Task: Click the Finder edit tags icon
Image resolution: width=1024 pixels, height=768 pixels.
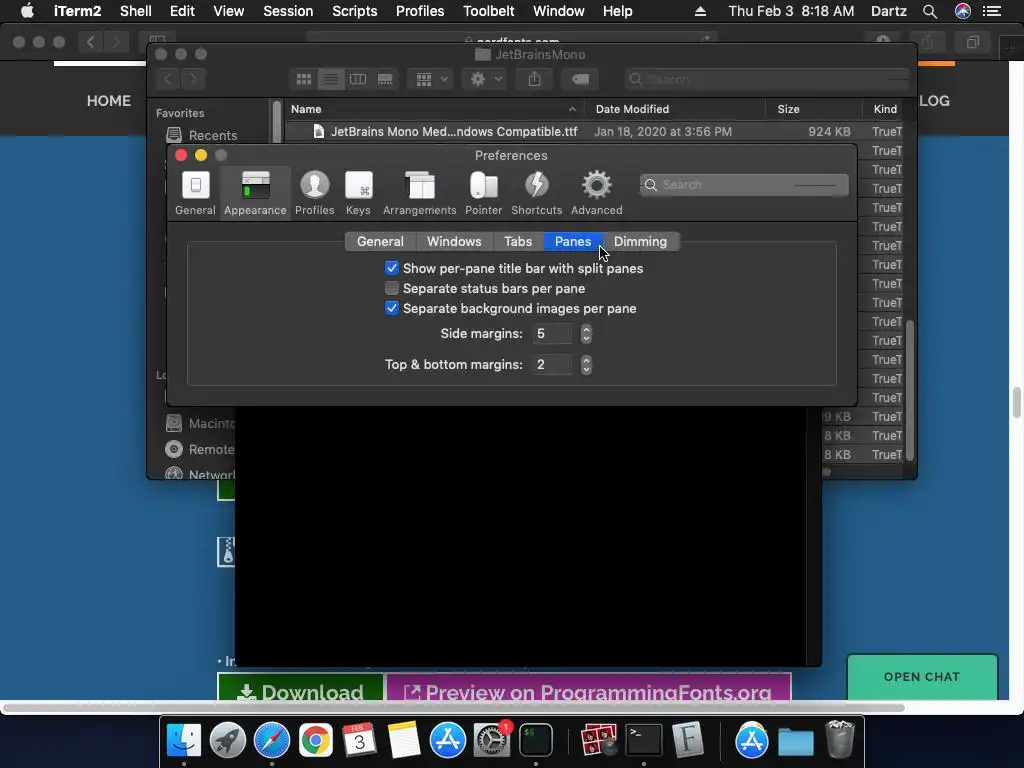Action: 580,79
